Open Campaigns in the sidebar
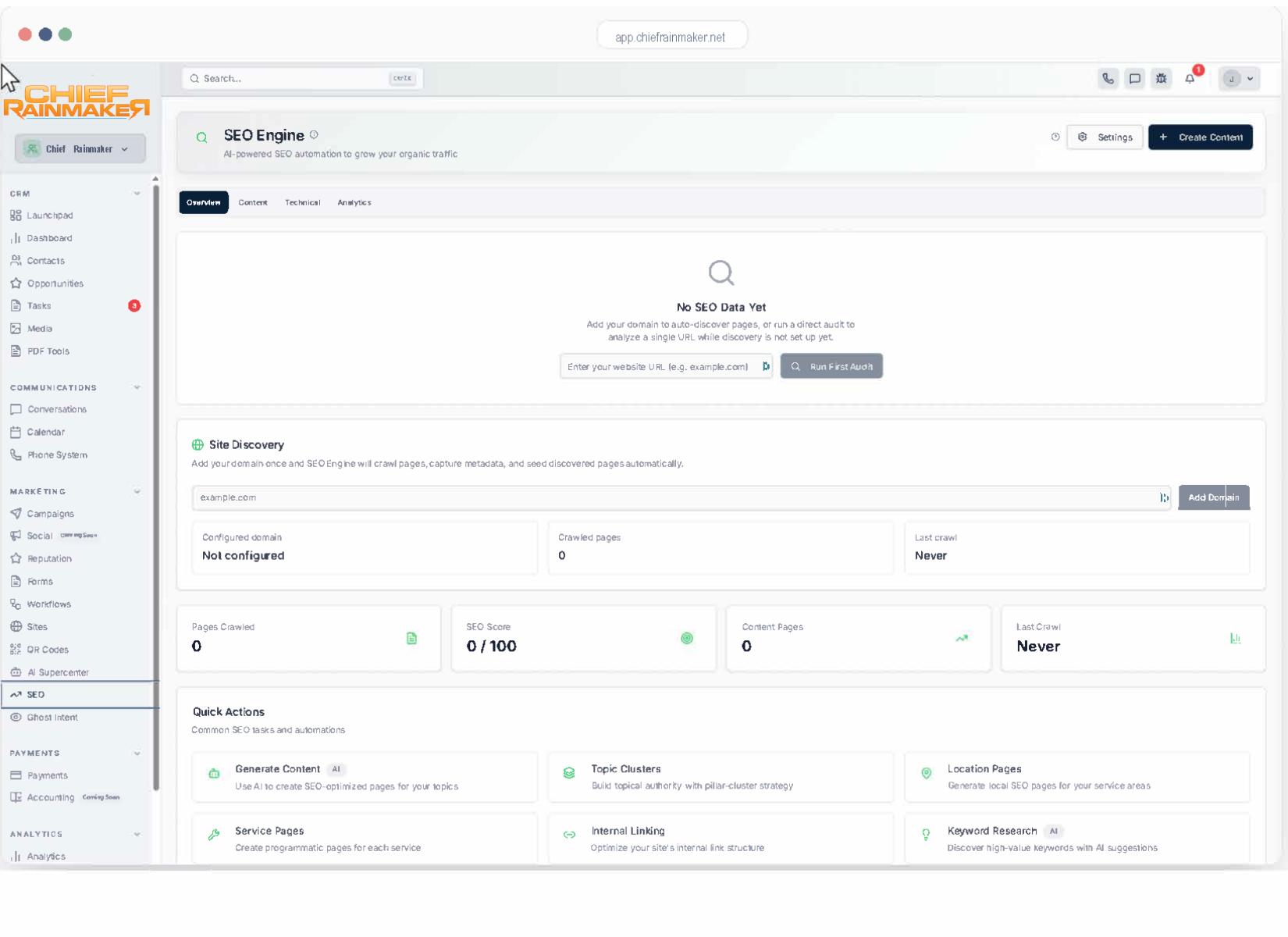 (50, 514)
